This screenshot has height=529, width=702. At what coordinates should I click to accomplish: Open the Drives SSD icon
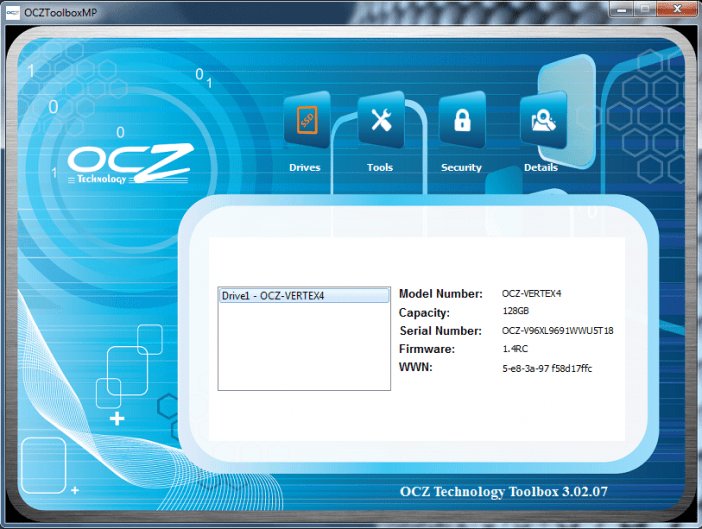click(308, 119)
